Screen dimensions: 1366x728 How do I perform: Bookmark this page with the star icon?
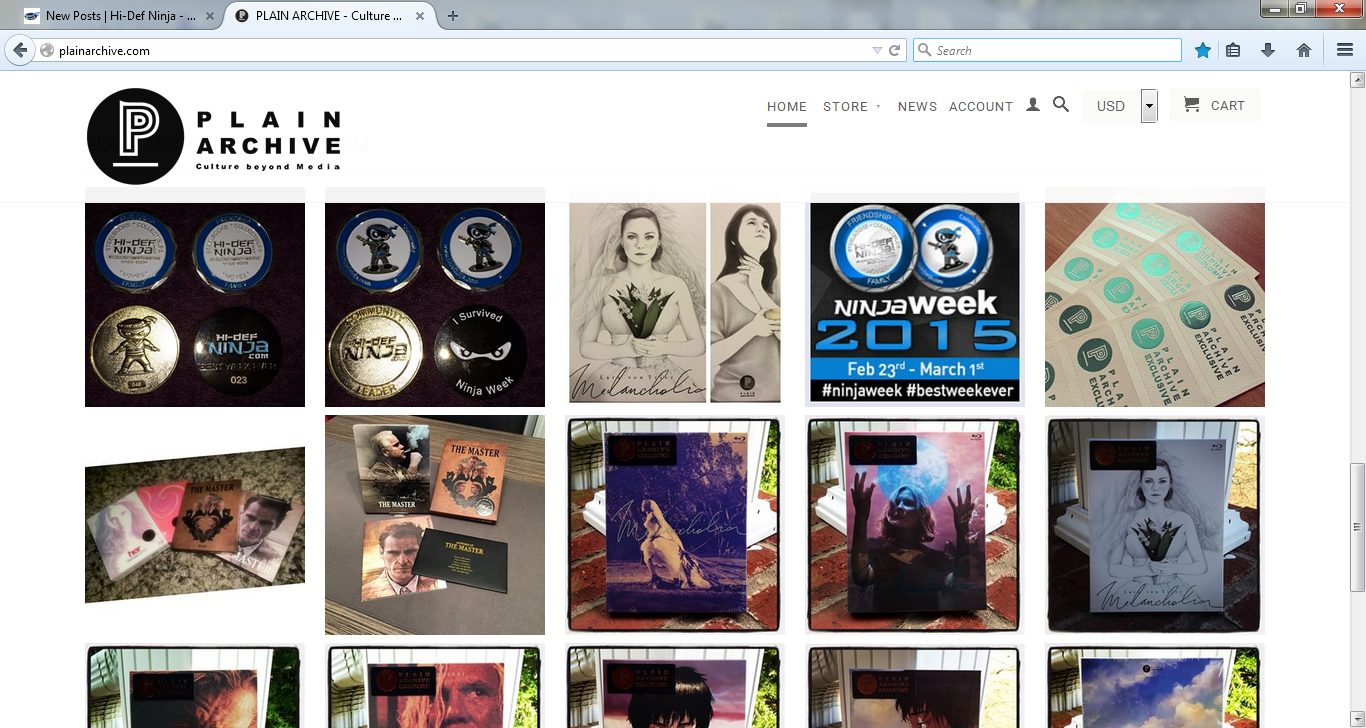(1203, 50)
